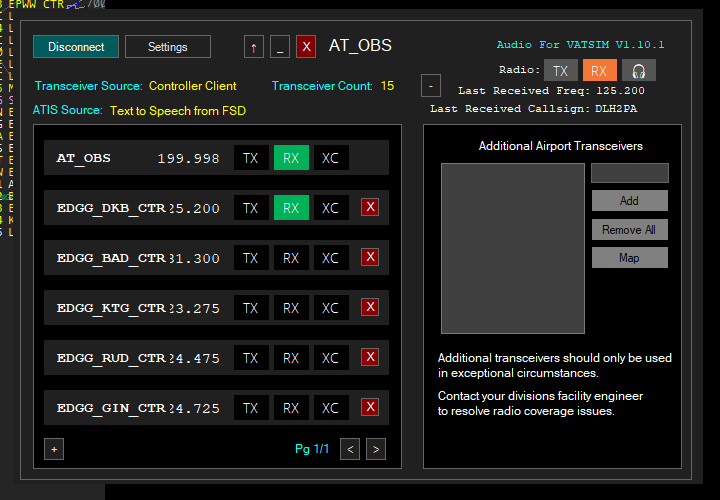Open the Settings window
This screenshot has height=500, width=720.
click(168, 47)
